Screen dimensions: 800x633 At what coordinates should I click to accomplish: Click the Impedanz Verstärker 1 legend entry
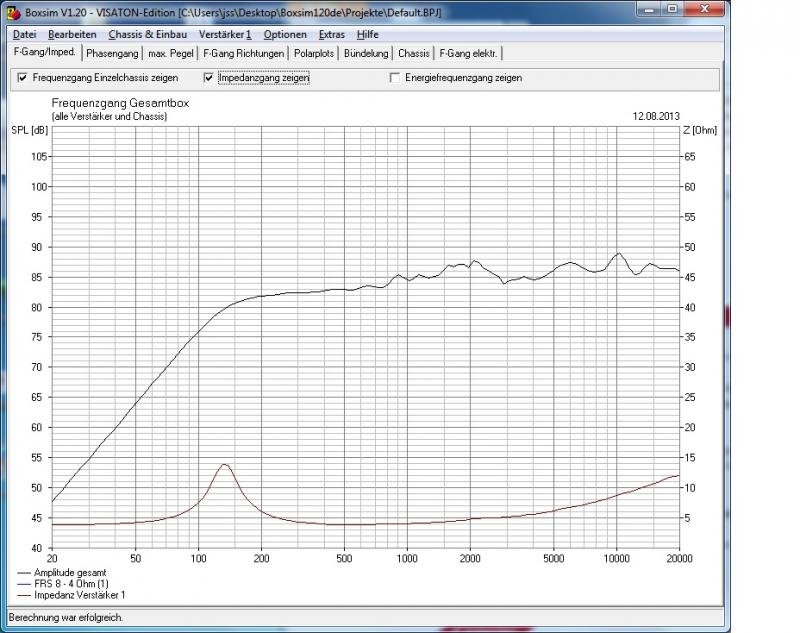pyautogui.click(x=72, y=594)
